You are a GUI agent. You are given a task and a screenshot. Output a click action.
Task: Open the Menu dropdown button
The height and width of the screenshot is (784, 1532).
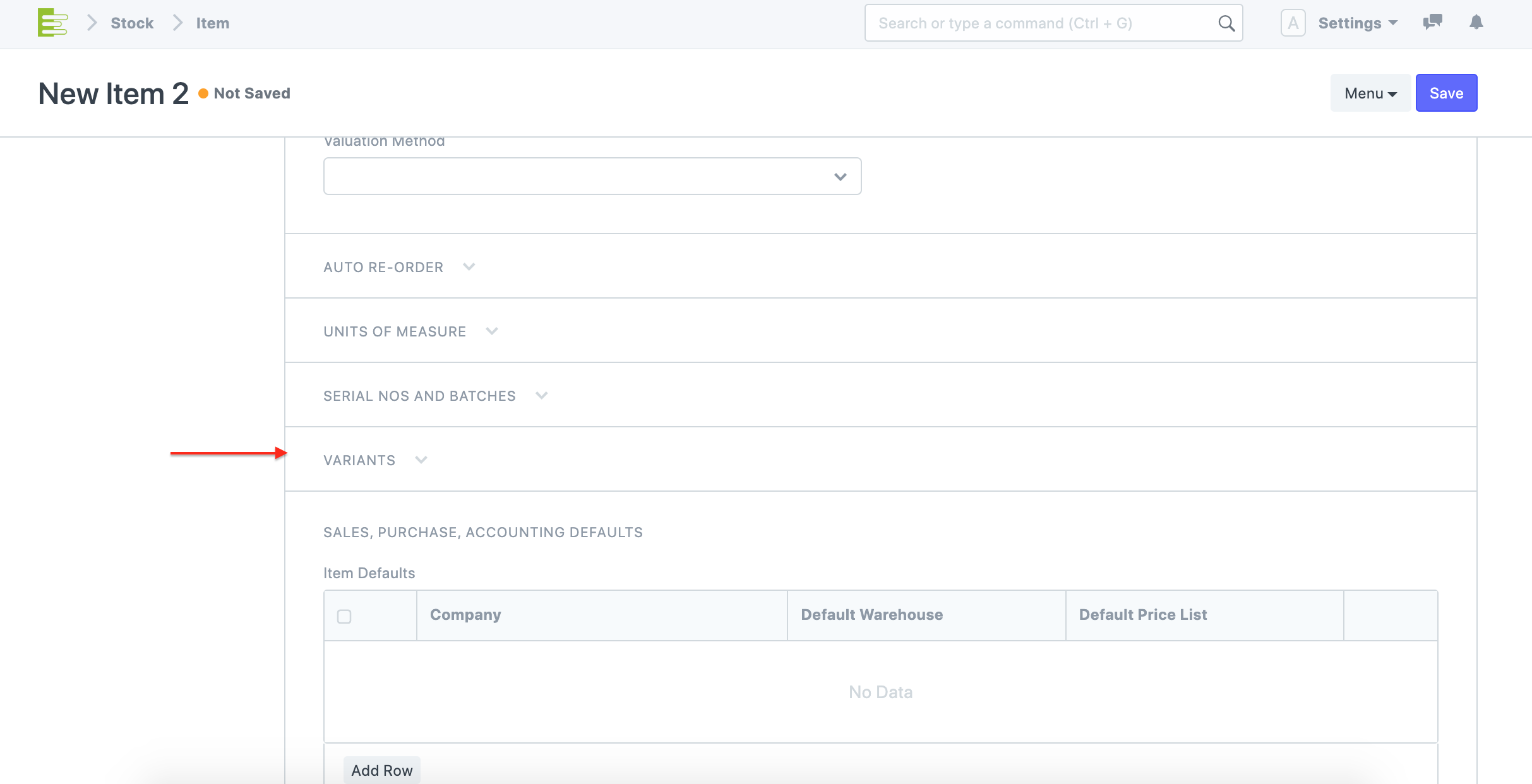(x=1370, y=93)
